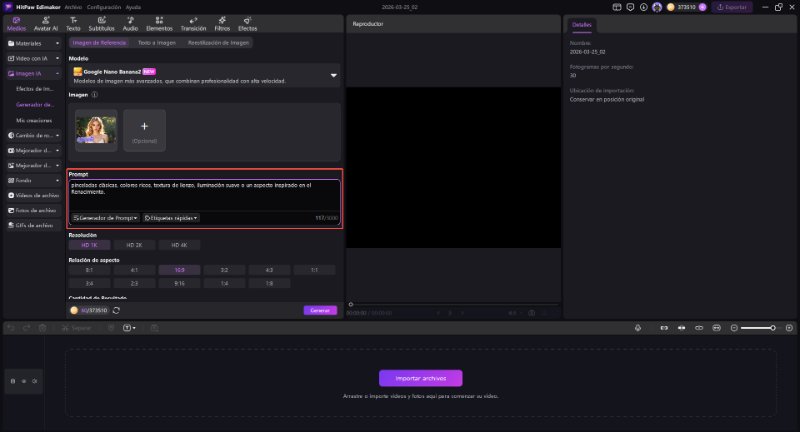The width and height of the screenshot is (800, 432).
Task: Select the 1:1 aspect ratio
Action: (x=314, y=269)
